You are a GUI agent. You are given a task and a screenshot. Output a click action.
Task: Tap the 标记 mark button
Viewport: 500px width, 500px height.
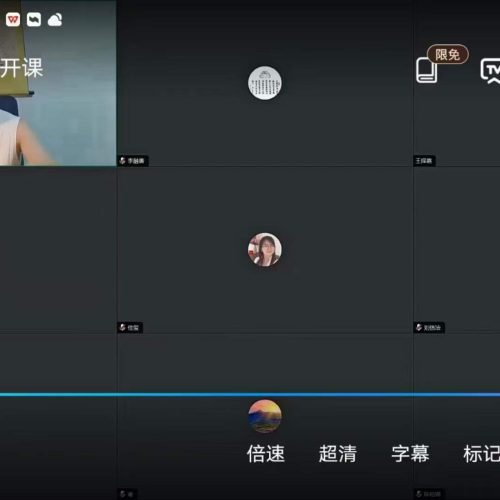click(x=482, y=454)
